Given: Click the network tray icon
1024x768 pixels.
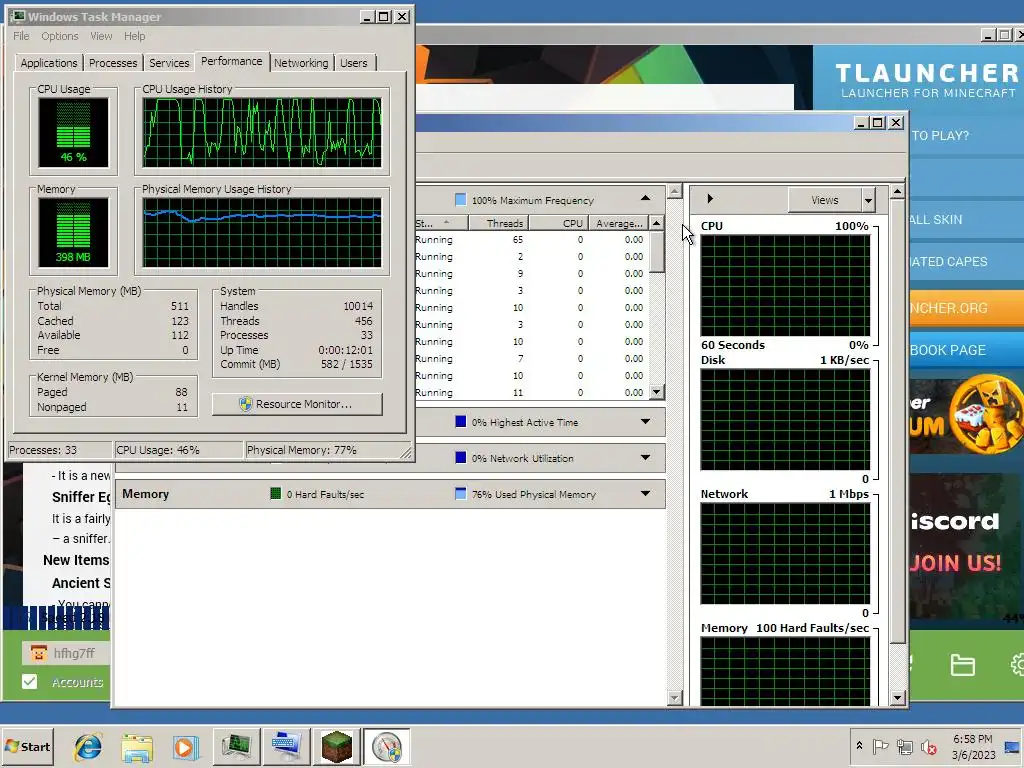Looking at the screenshot, I should pyautogui.click(x=904, y=746).
